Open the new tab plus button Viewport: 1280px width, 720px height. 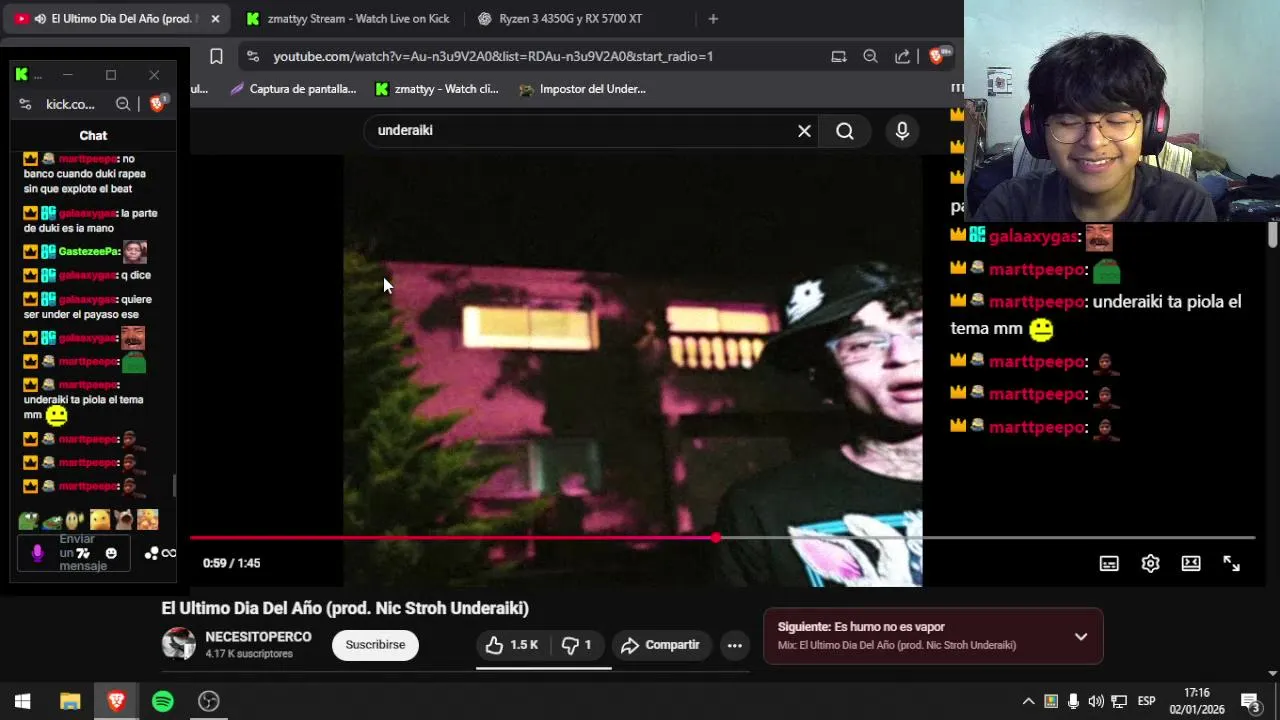tap(713, 19)
